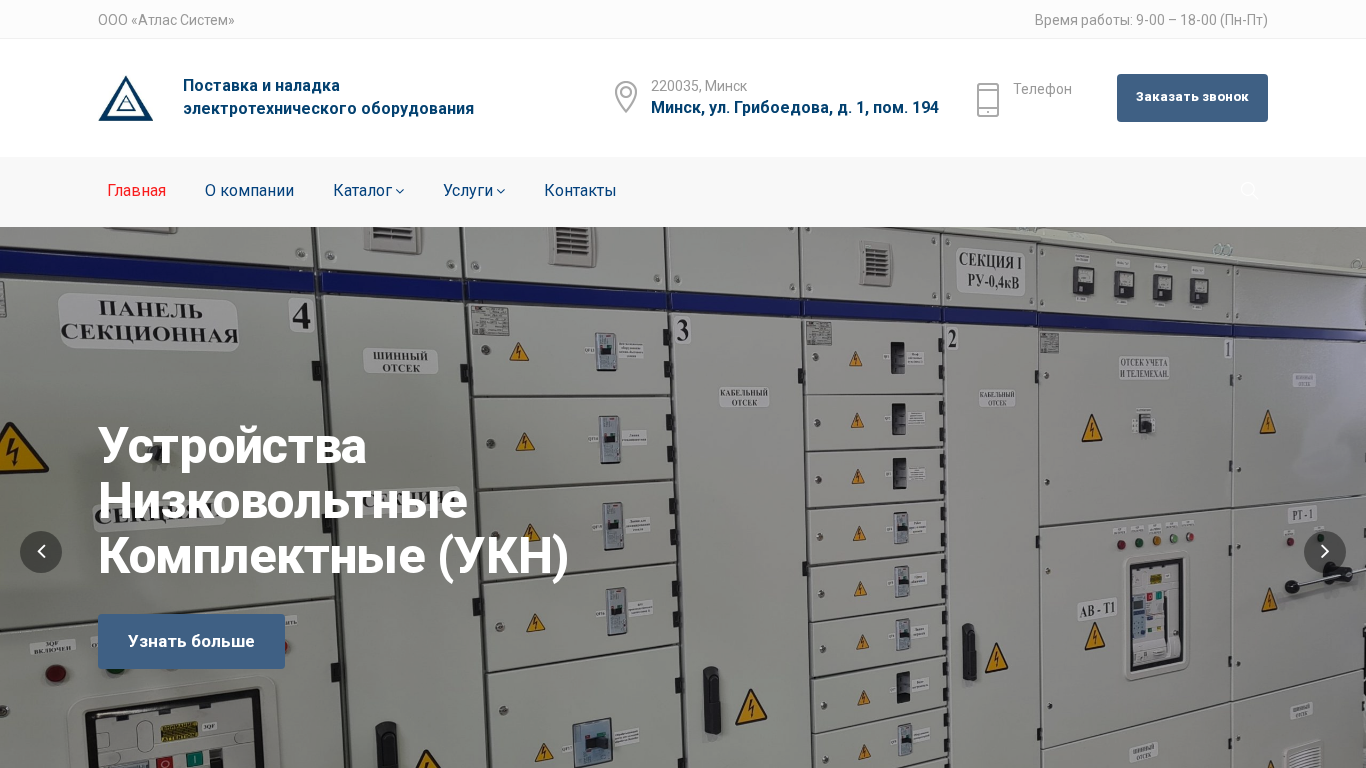Click the mobile phone icon
The width and height of the screenshot is (1366, 768).
(x=988, y=100)
